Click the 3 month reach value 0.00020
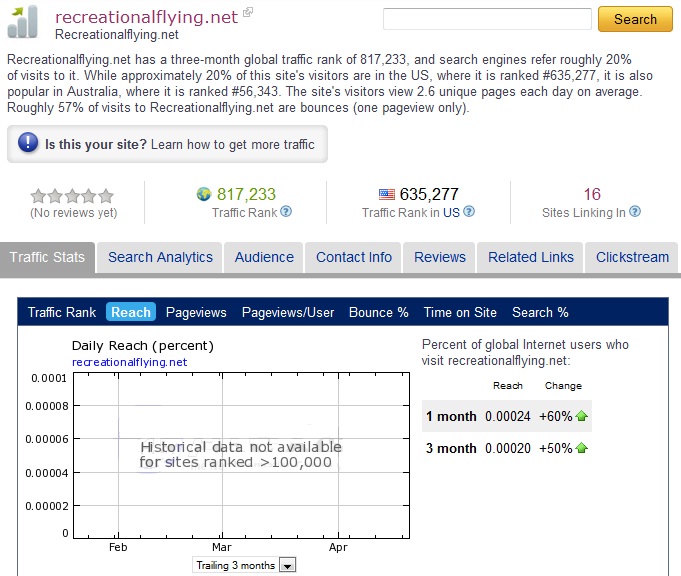 pos(508,448)
